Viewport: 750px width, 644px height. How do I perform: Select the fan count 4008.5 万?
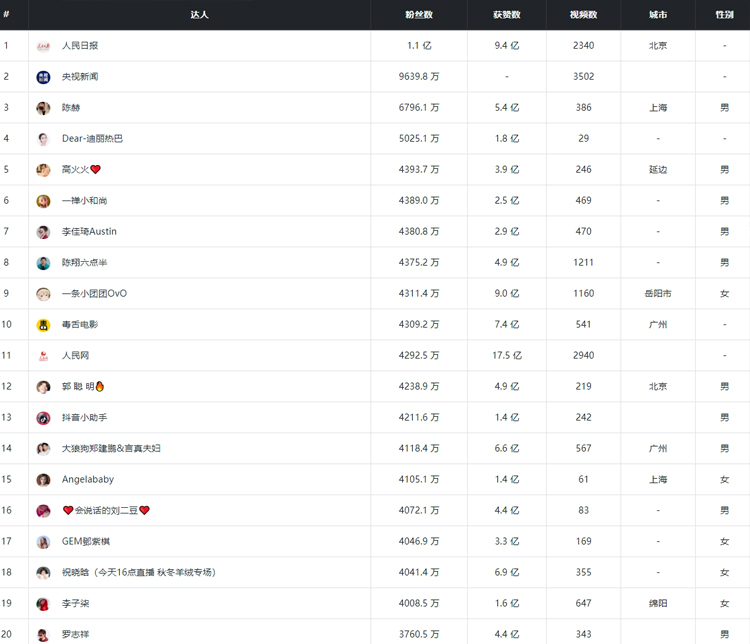(419, 603)
